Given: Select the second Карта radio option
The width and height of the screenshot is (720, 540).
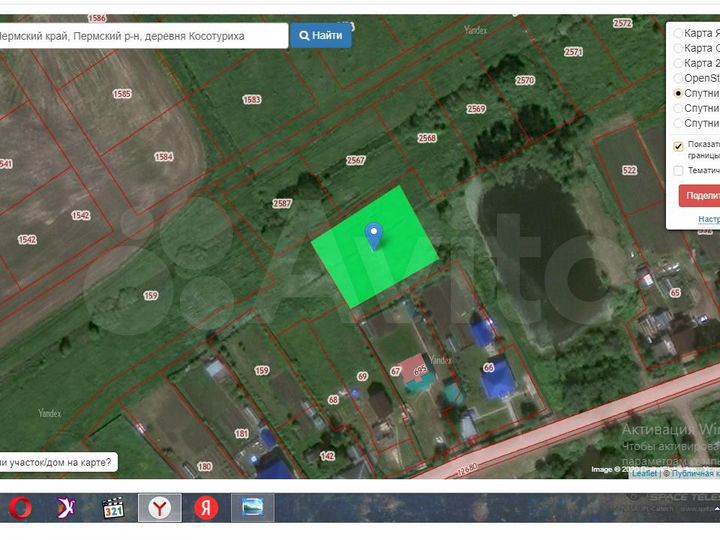Looking at the screenshot, I should coord(678,48).
